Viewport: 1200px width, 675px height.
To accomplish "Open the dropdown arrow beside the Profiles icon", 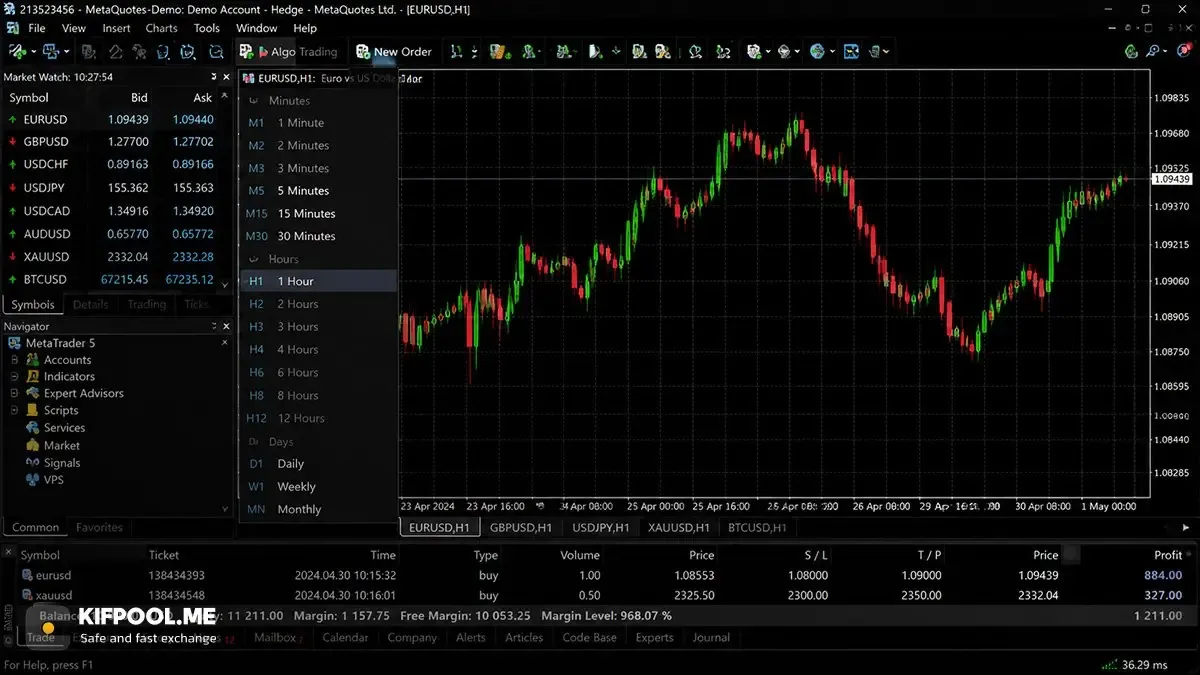I will (x=66, y=51).
